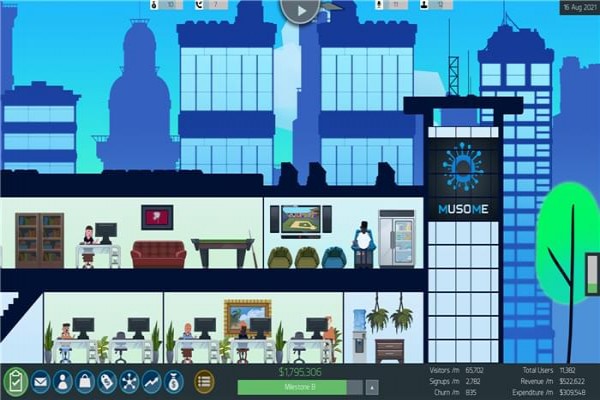The width and height of the screenshot is (600, 400).
Task: Select the red framed picture on wall
Action: coord(157,217)
